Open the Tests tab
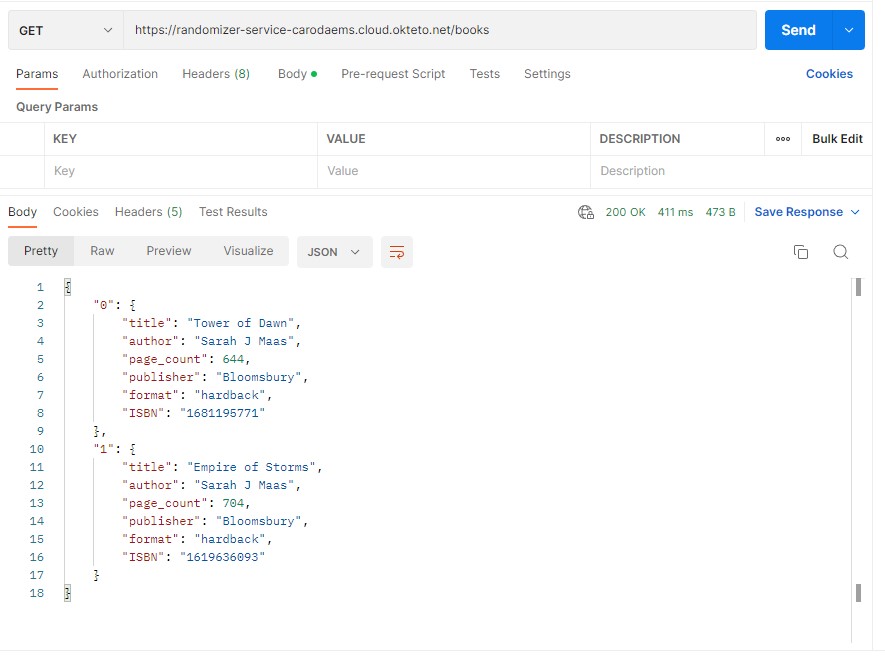The image size is (885, 656). tap(484, 73)
